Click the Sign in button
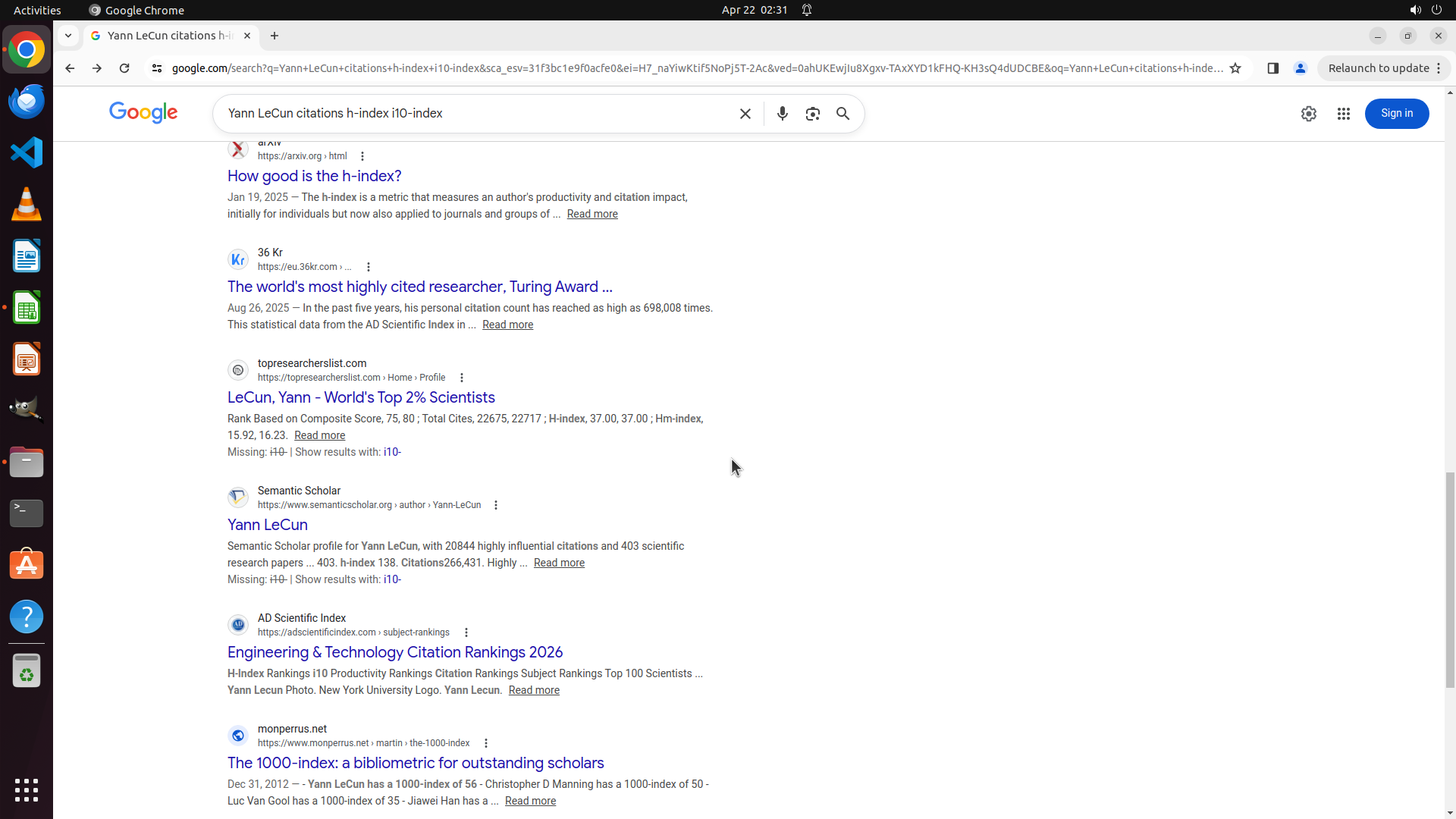Image resolution: width=1456 pixels, height=819 pixels. click(1396, 114)
